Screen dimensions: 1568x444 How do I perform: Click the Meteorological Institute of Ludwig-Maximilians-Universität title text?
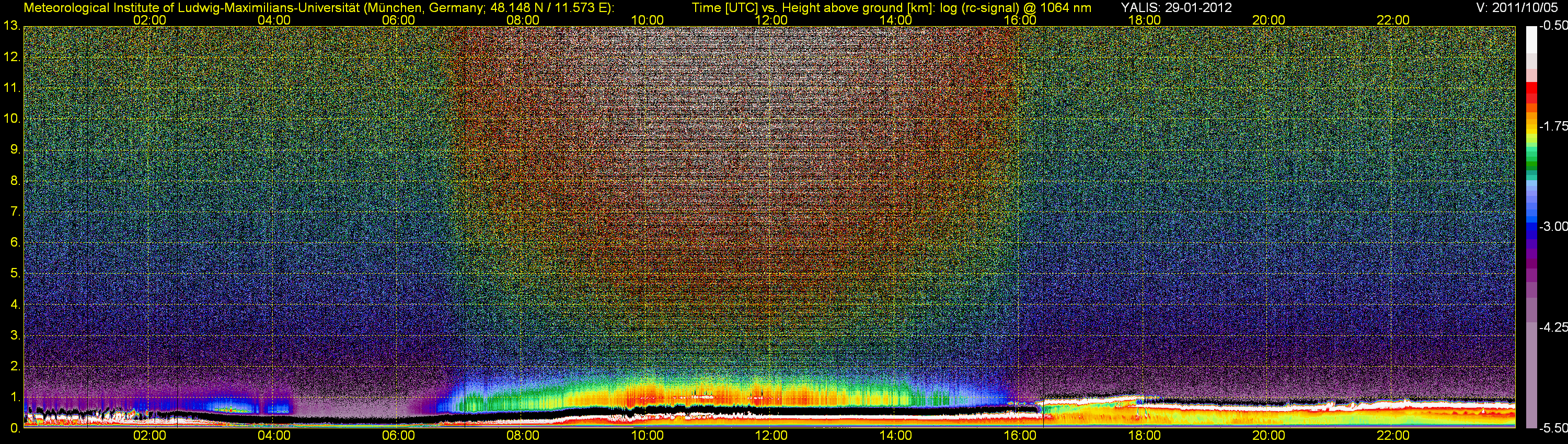point(318,7)
